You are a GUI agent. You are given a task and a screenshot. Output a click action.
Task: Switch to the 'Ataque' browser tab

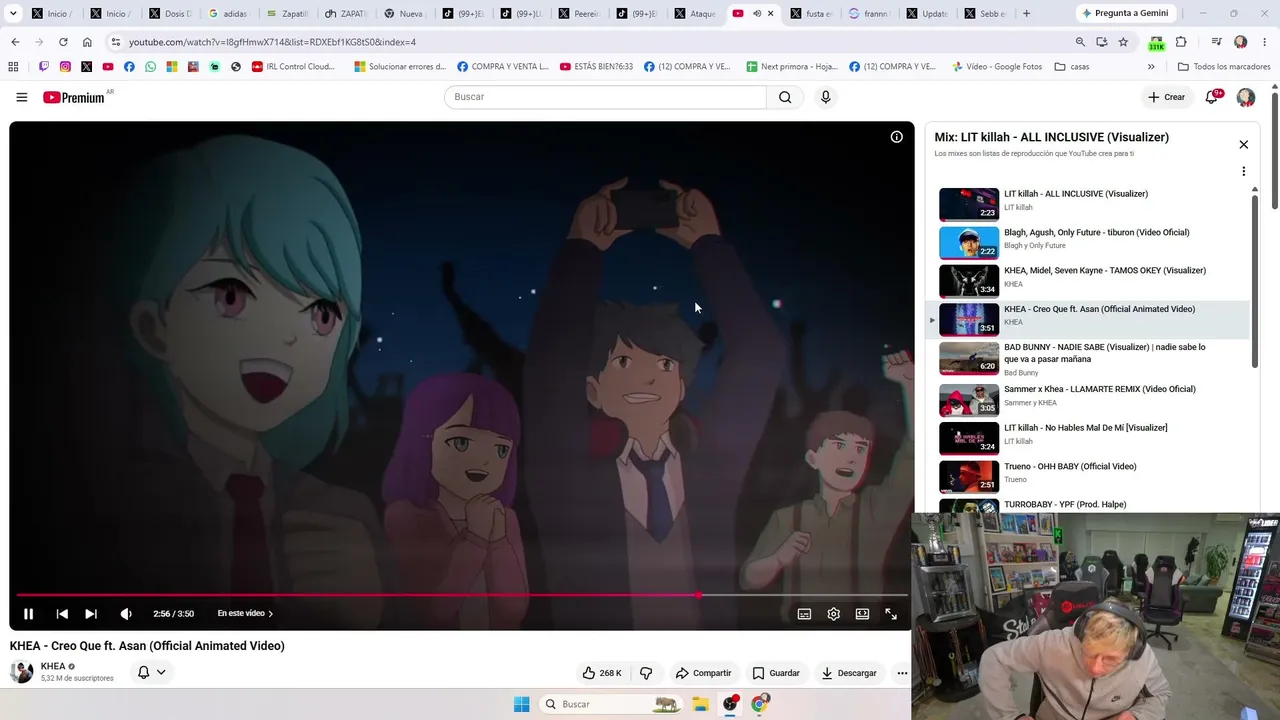695,14
